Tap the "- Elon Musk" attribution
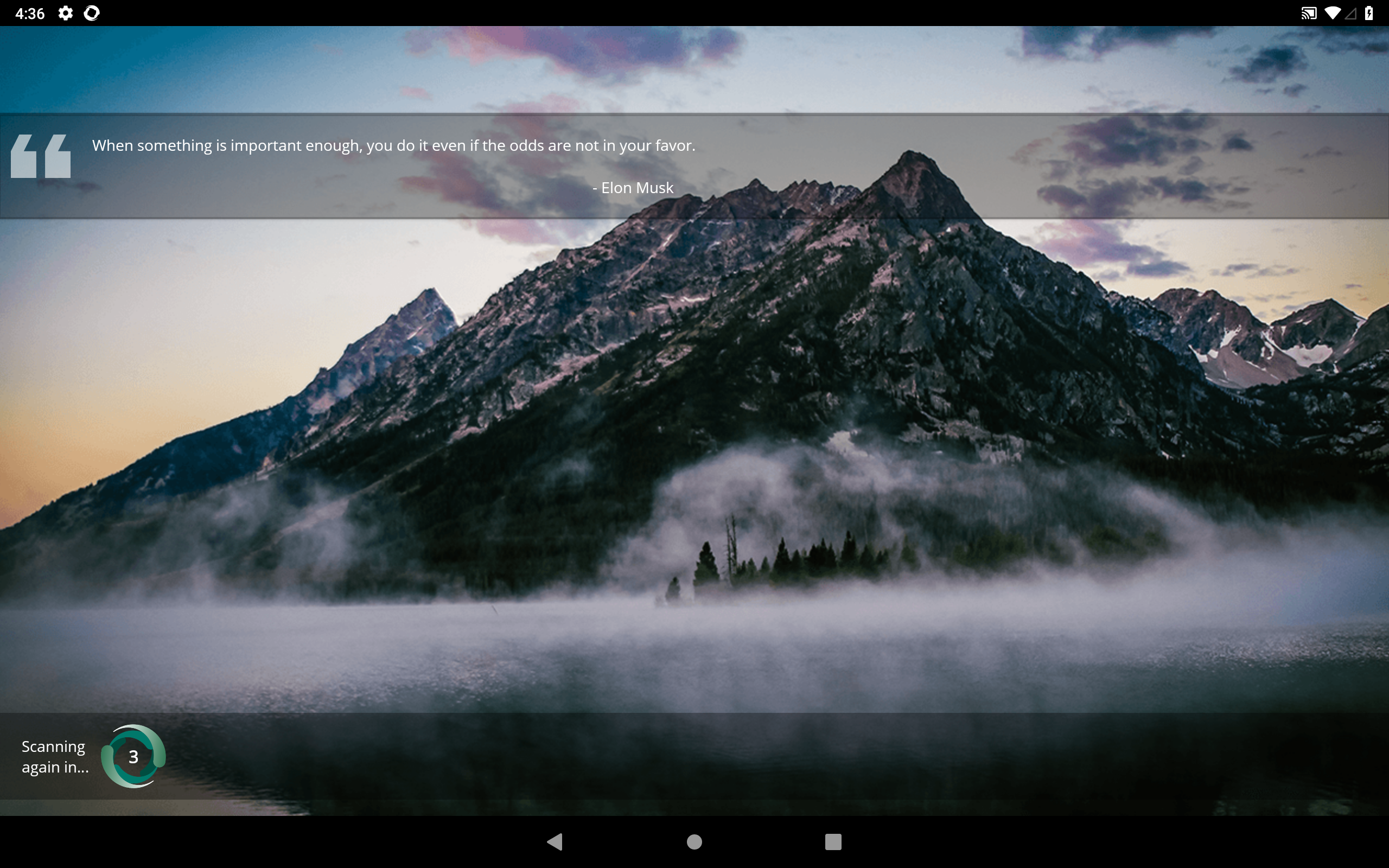This screenshot has width=1389, height=868. [633, 188]
